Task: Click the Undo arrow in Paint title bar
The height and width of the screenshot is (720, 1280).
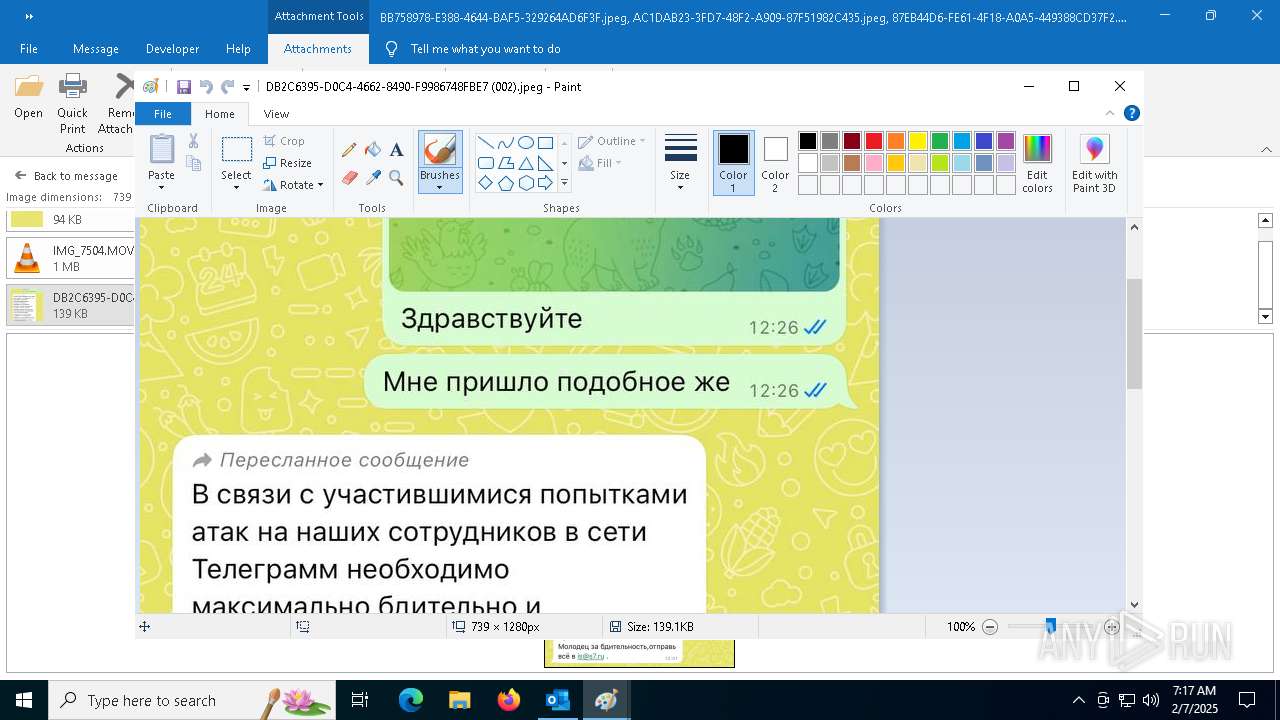Action: click(206, 87)
